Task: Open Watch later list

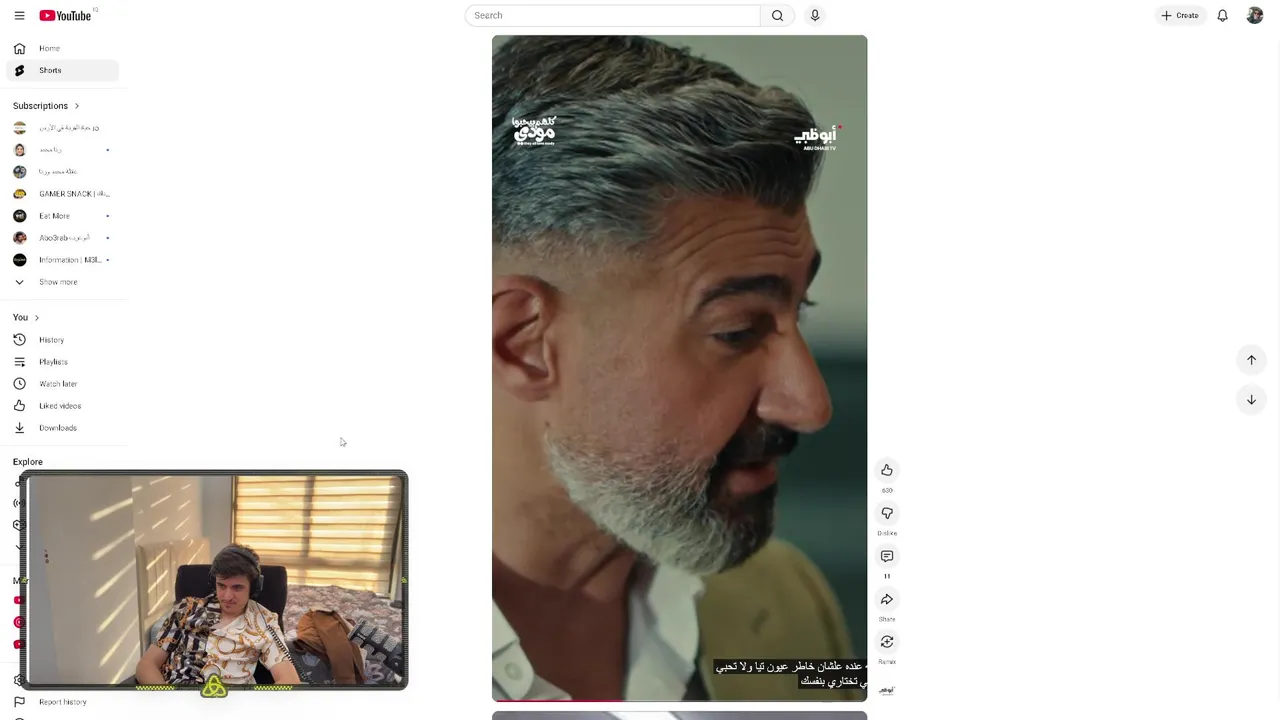Action: tap(62, 383)
